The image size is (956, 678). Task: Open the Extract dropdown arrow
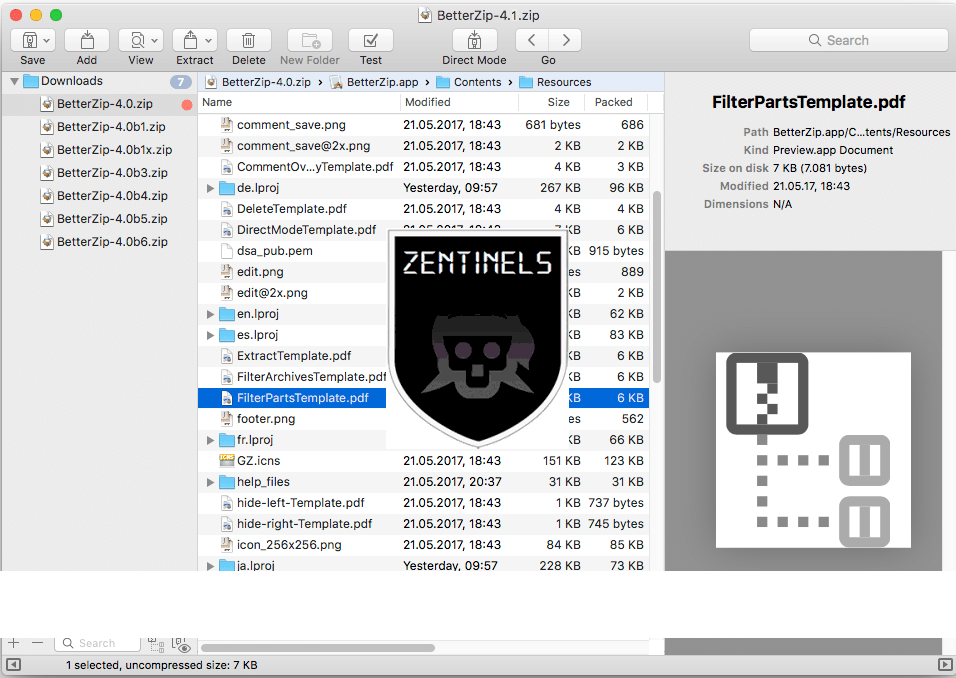click(209, 41)
